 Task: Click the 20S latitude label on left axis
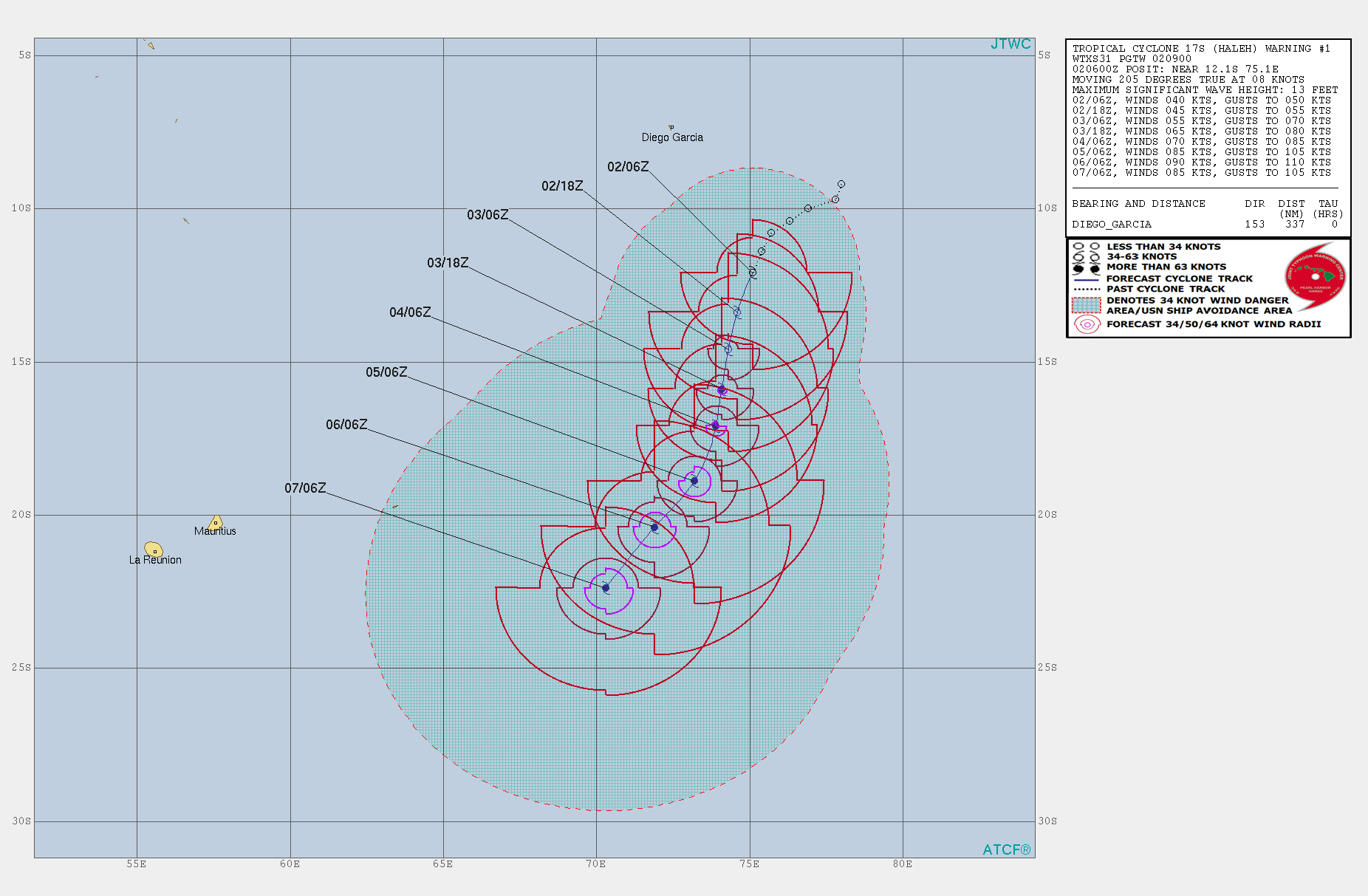pyautogui.click(x=21, y=515)
